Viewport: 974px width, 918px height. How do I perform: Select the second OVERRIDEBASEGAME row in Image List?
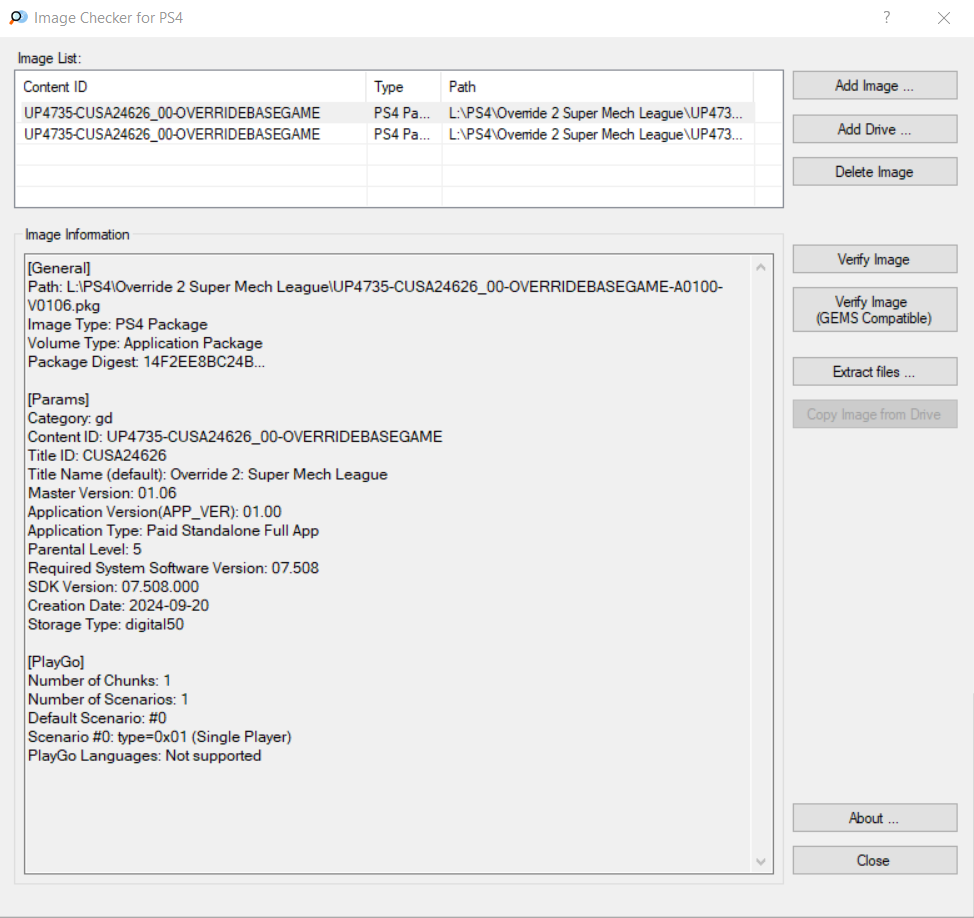(387, 134)
